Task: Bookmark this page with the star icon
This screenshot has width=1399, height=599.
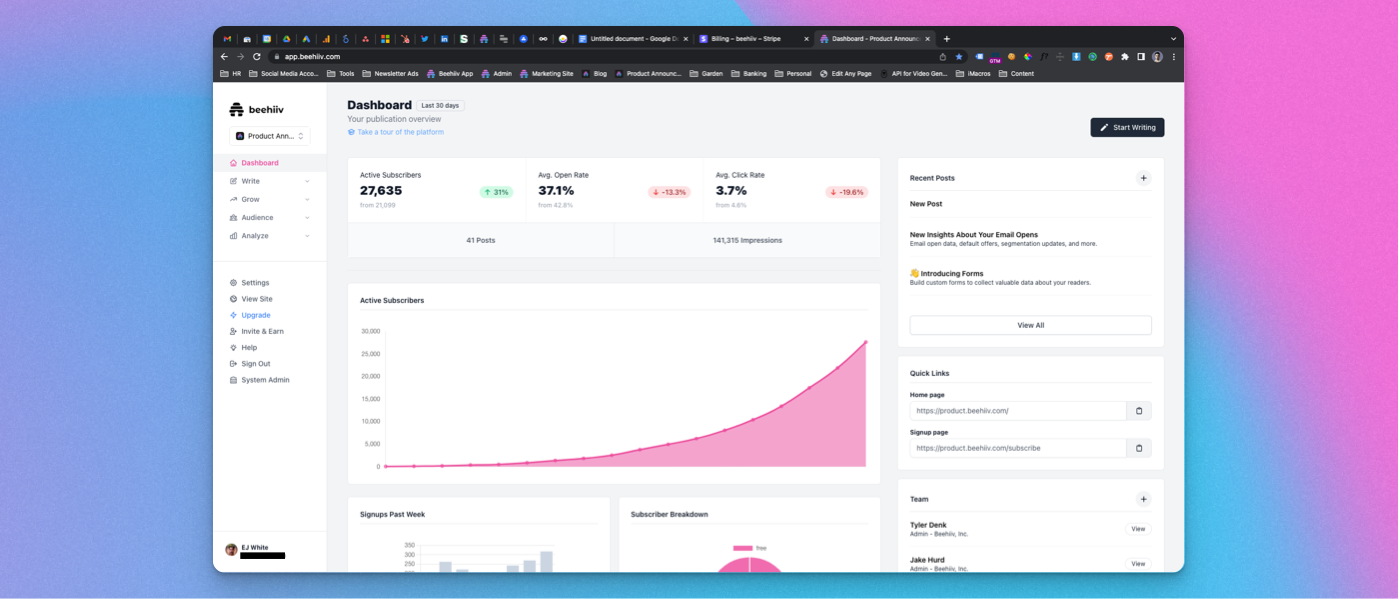Action: coord(959,57)
